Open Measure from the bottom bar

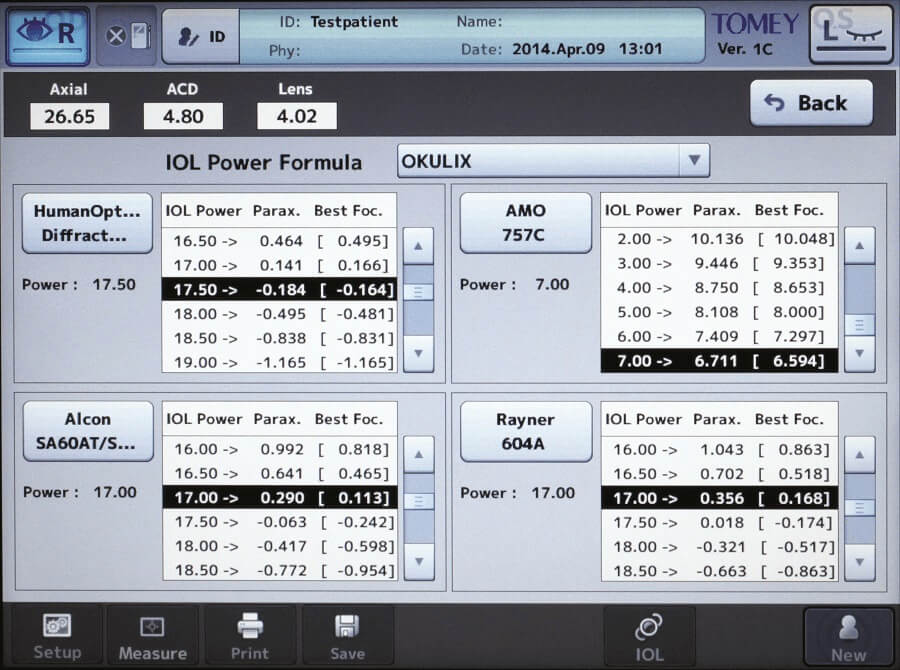click(153, 636)
